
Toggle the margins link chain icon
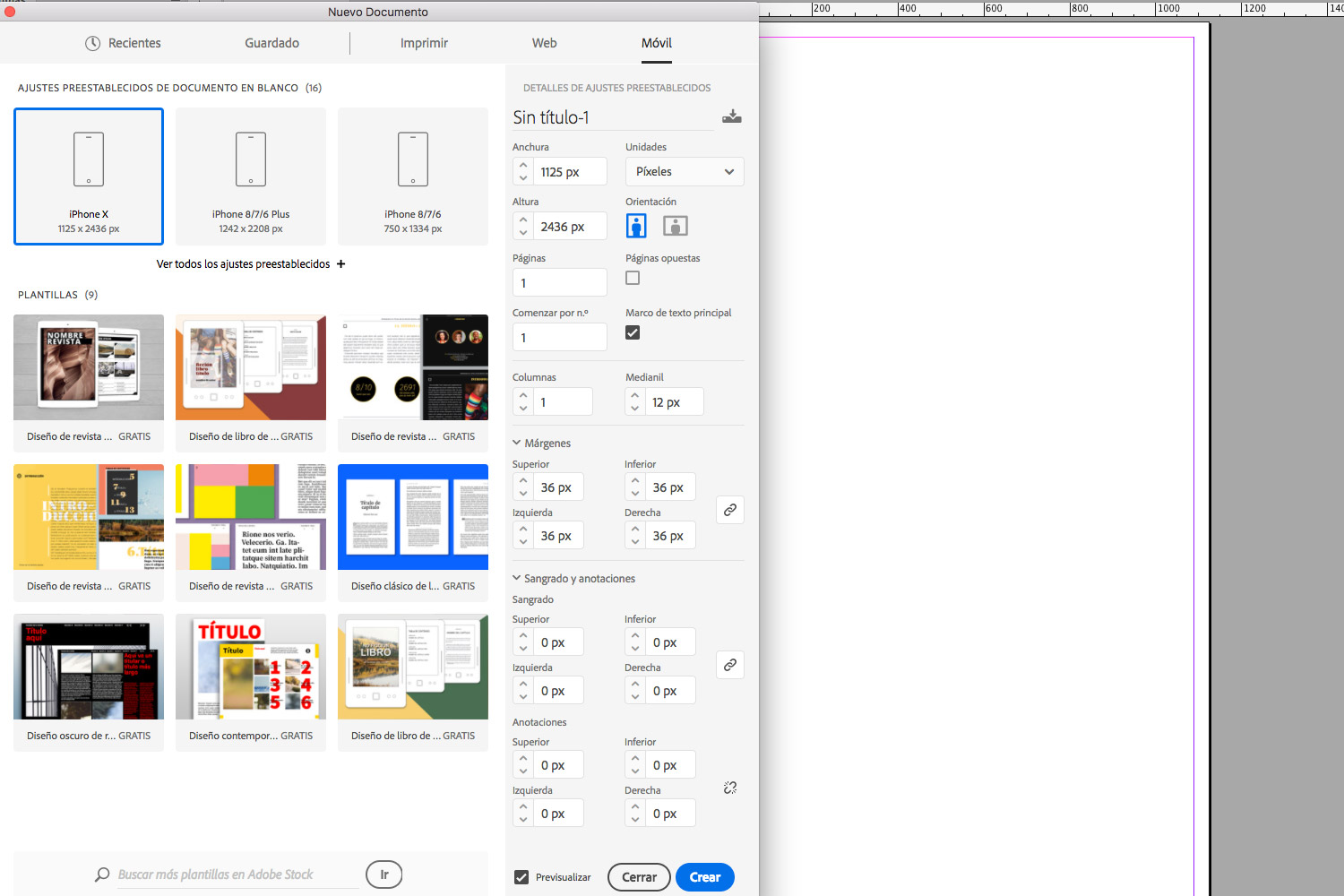[730, 510]
